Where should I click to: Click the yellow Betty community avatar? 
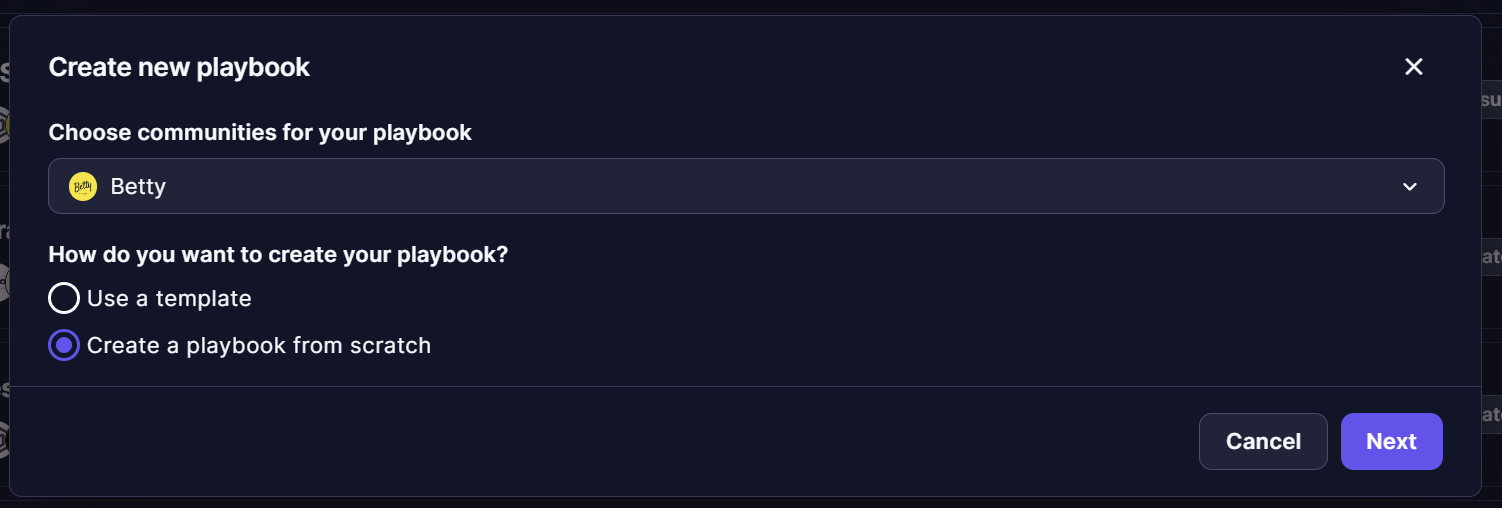83,187
